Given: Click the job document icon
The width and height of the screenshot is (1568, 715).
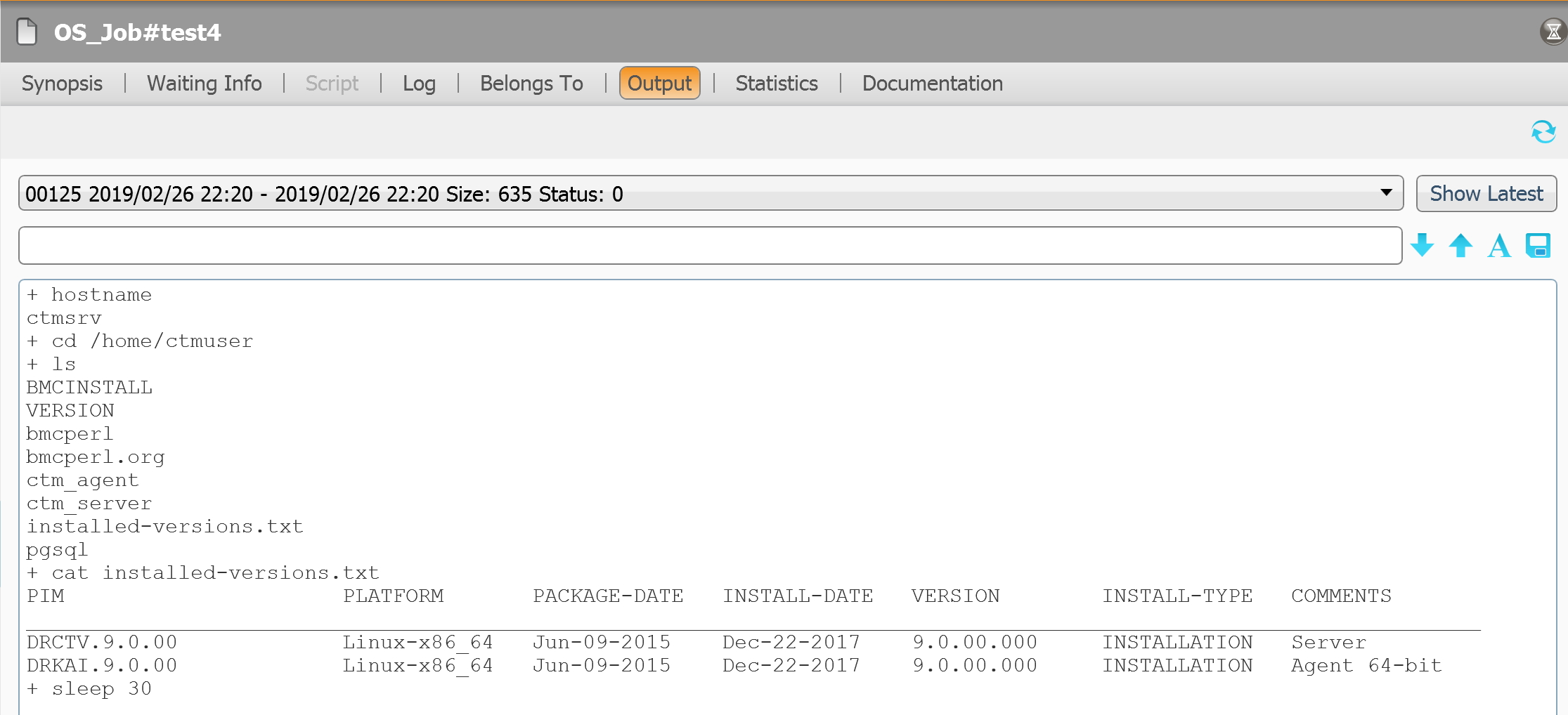Looking at the screenshot, I should tap(27, 32).
